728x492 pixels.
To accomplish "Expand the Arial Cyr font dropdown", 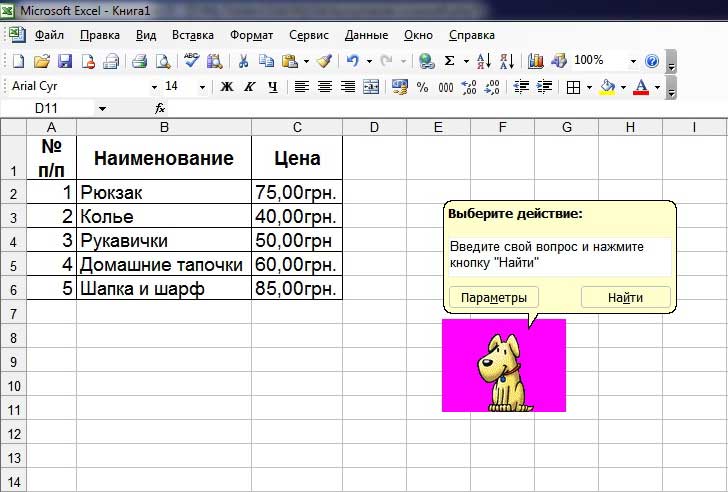I will (x=153, y=87).
